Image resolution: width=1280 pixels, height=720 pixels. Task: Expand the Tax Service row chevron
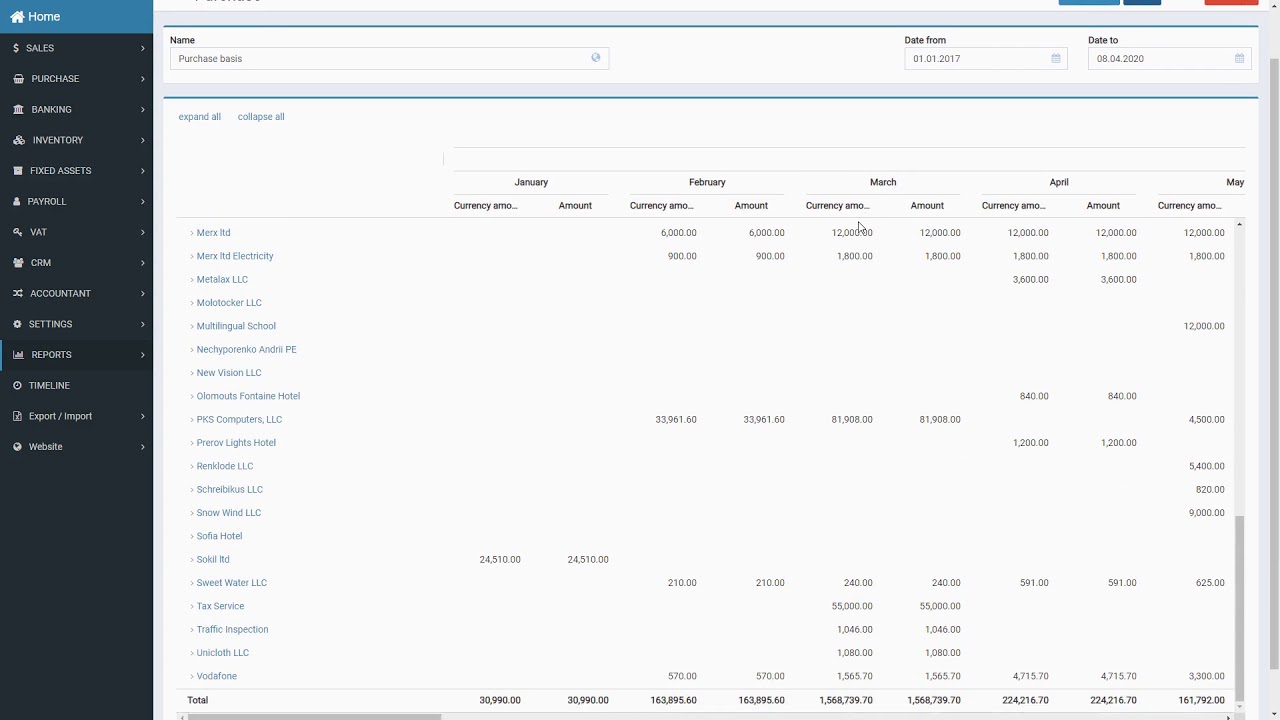pyautogui.click(x=192, y=607)
